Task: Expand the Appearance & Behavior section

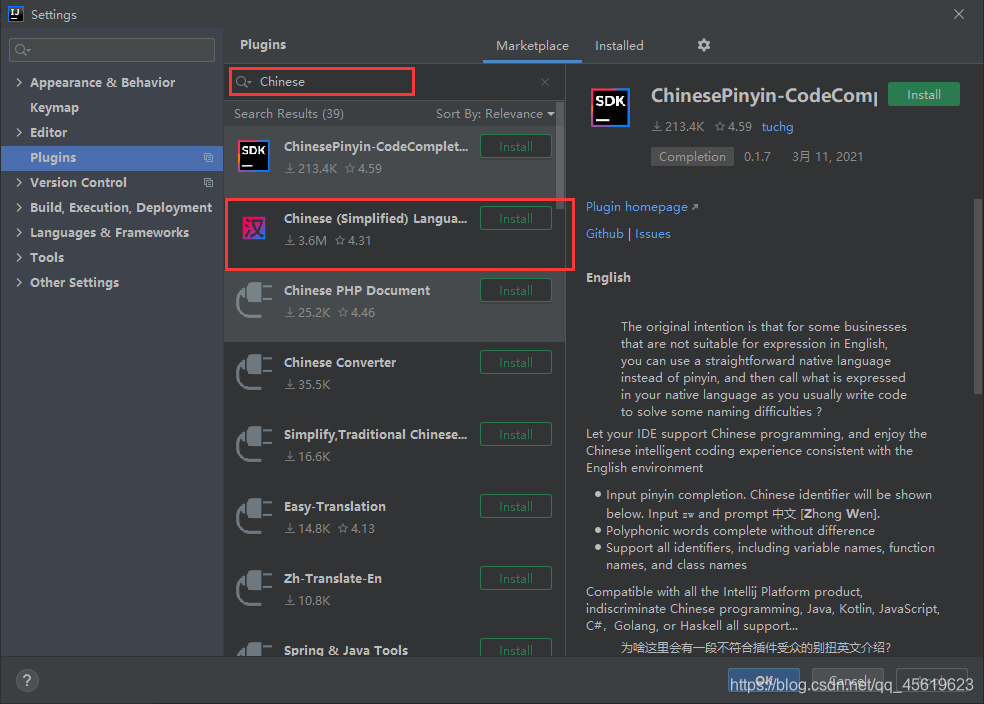Action: (x=18, y=82)
